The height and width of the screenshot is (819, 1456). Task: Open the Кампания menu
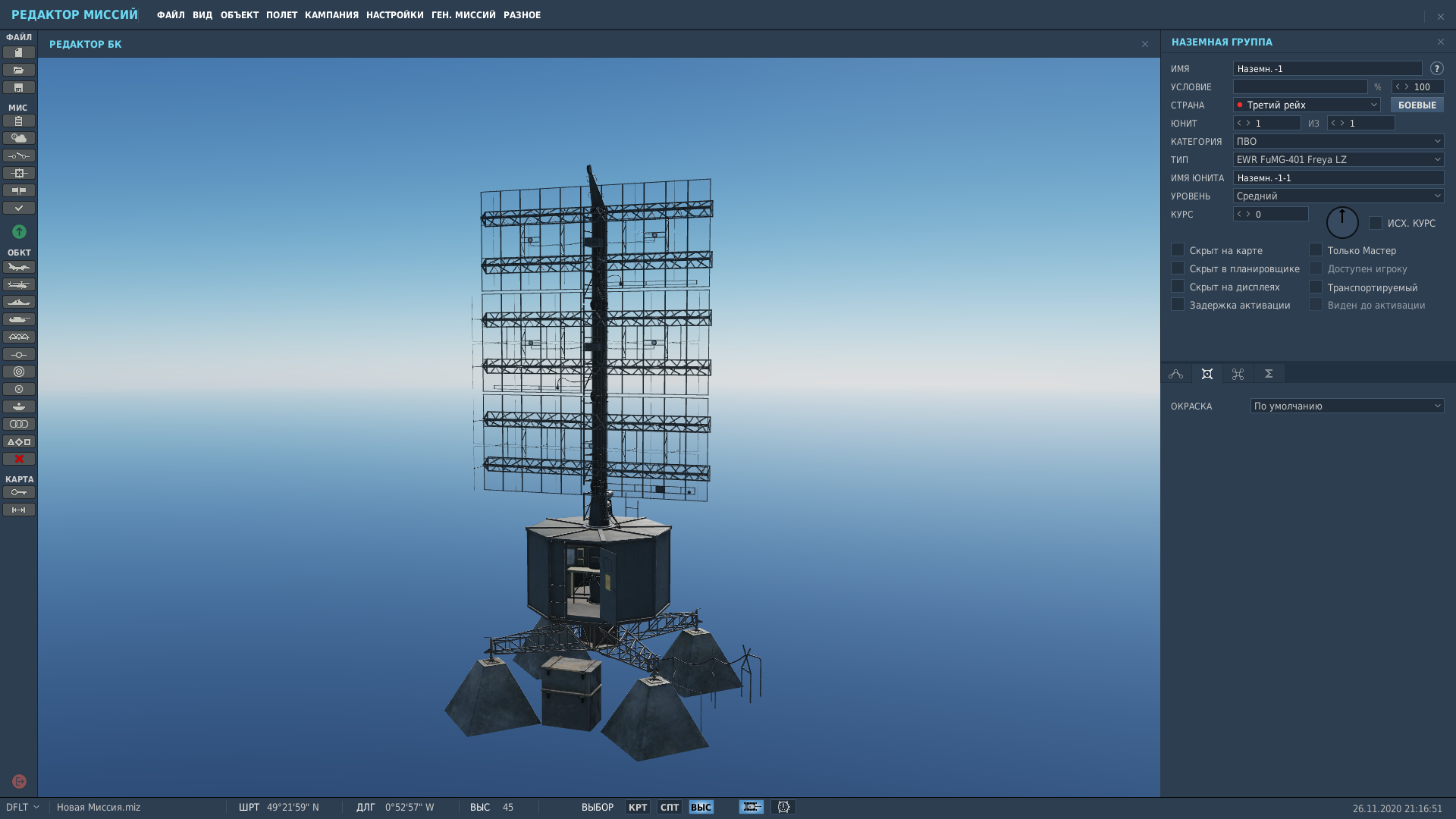(331, 15)
